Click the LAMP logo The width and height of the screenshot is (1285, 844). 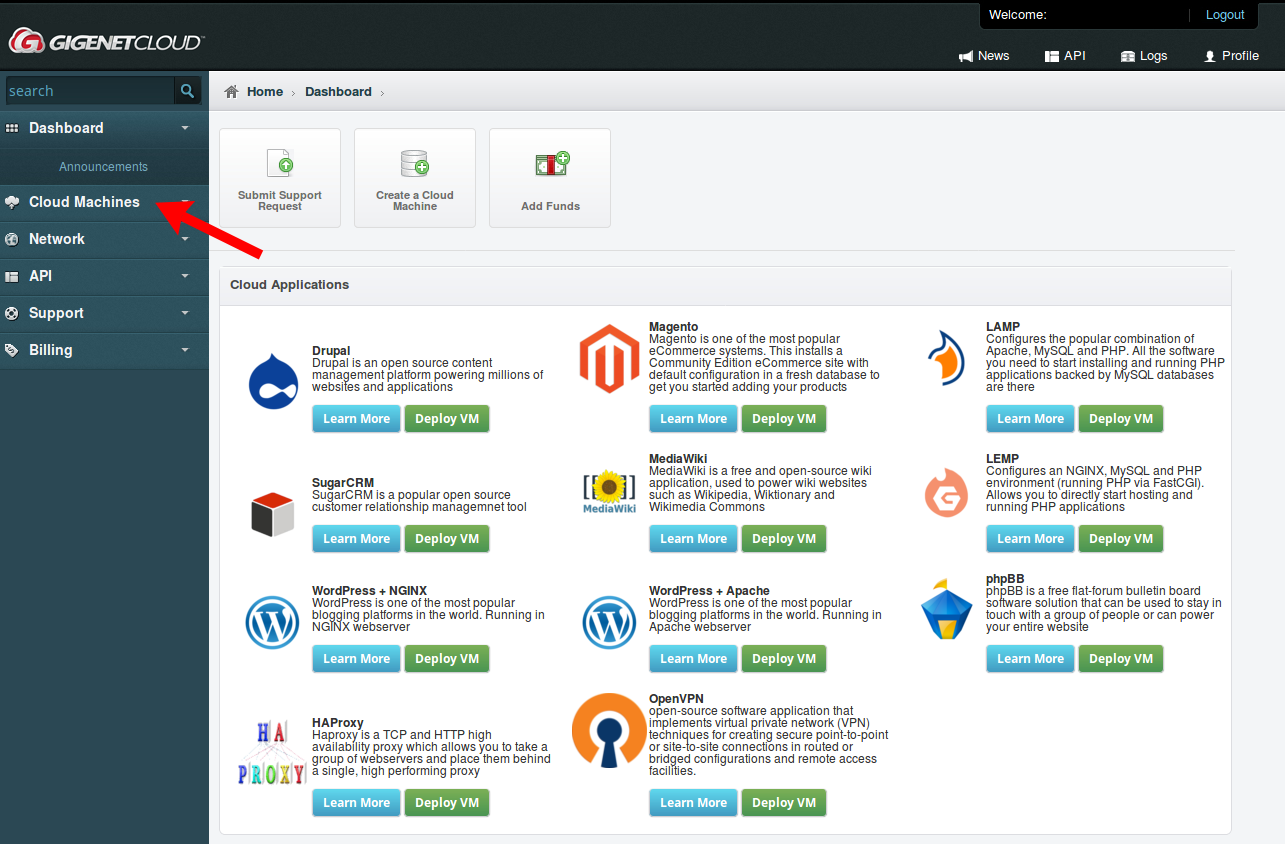[945, 358]
